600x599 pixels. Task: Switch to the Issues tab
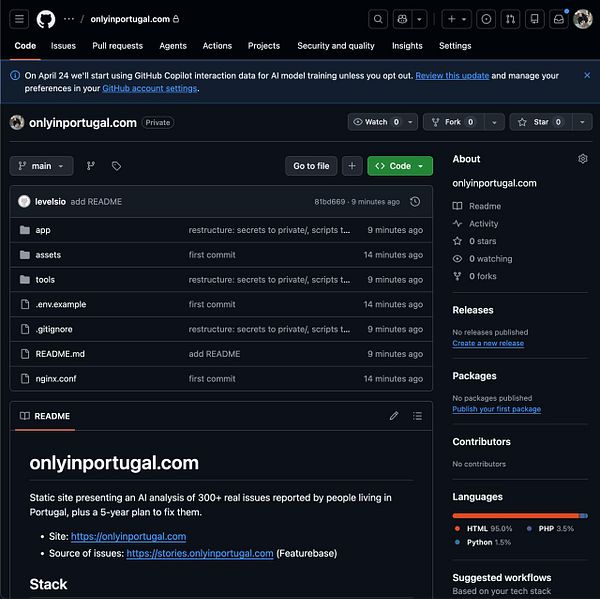(63, 46)
